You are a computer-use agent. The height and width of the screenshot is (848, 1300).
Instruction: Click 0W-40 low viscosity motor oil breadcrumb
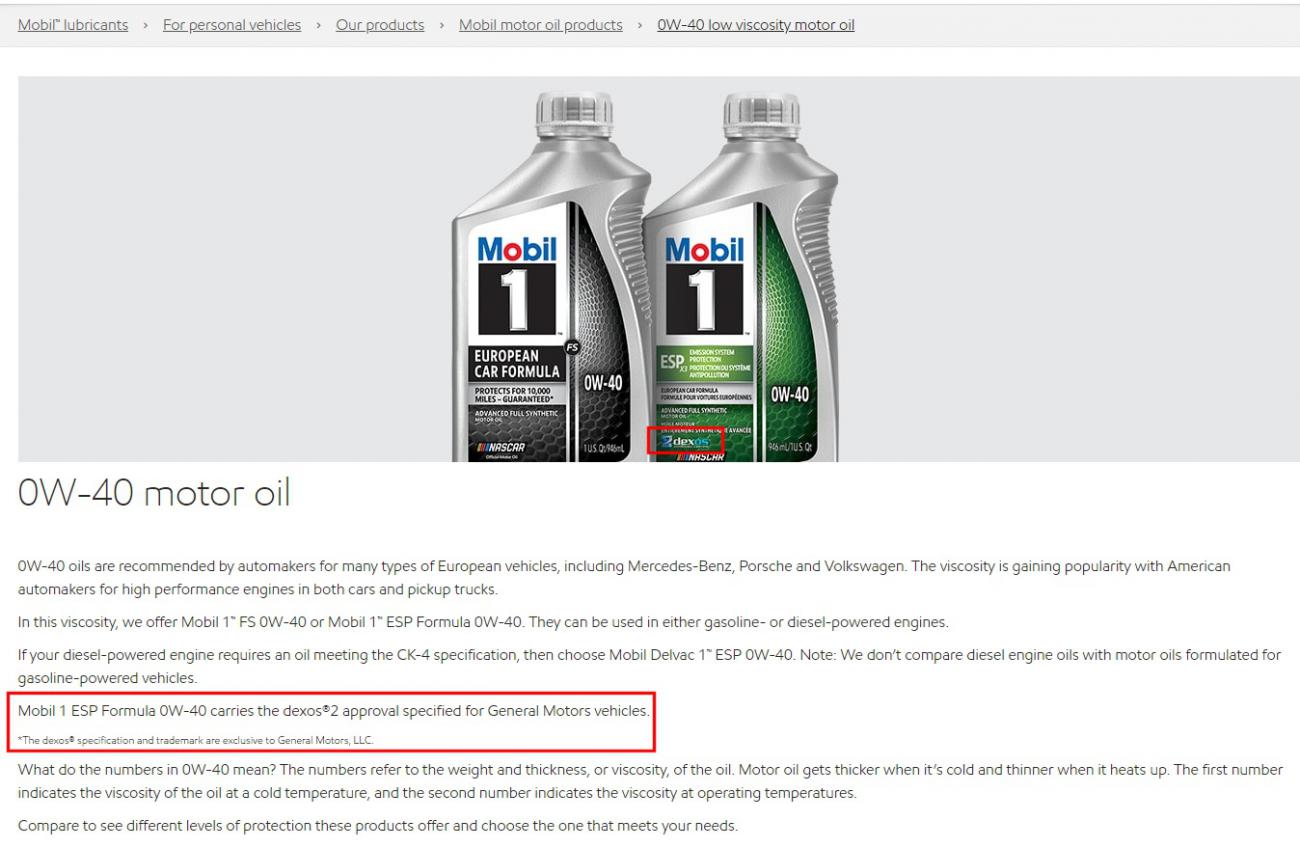point(756,25)
